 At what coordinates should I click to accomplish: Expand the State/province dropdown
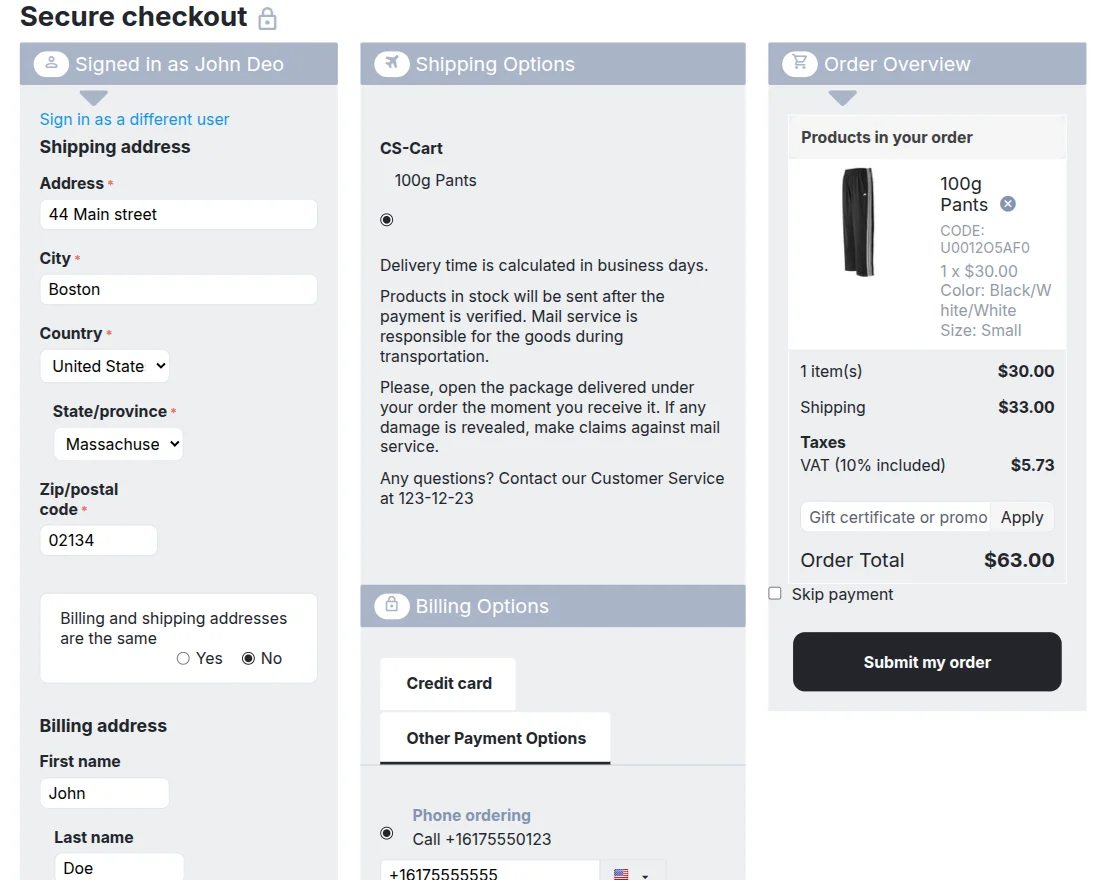point(118,444)
